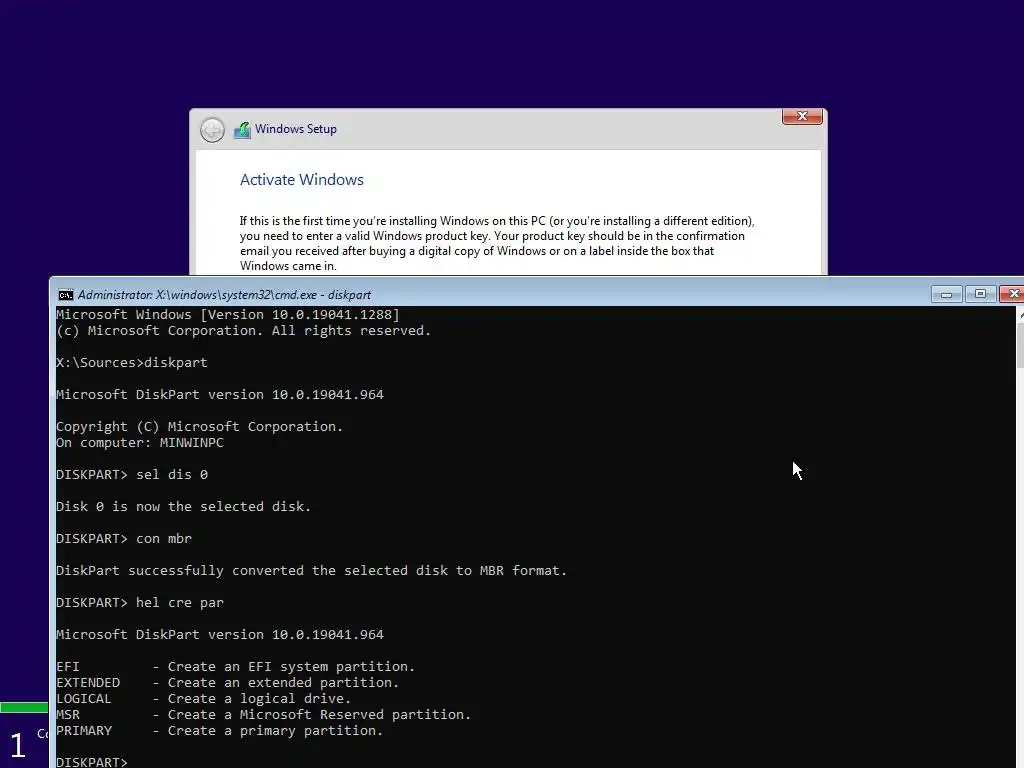This screenshot has width=1024, height=768.
Task: Click the successfully converted to MBR message
Action: point(312,571)
